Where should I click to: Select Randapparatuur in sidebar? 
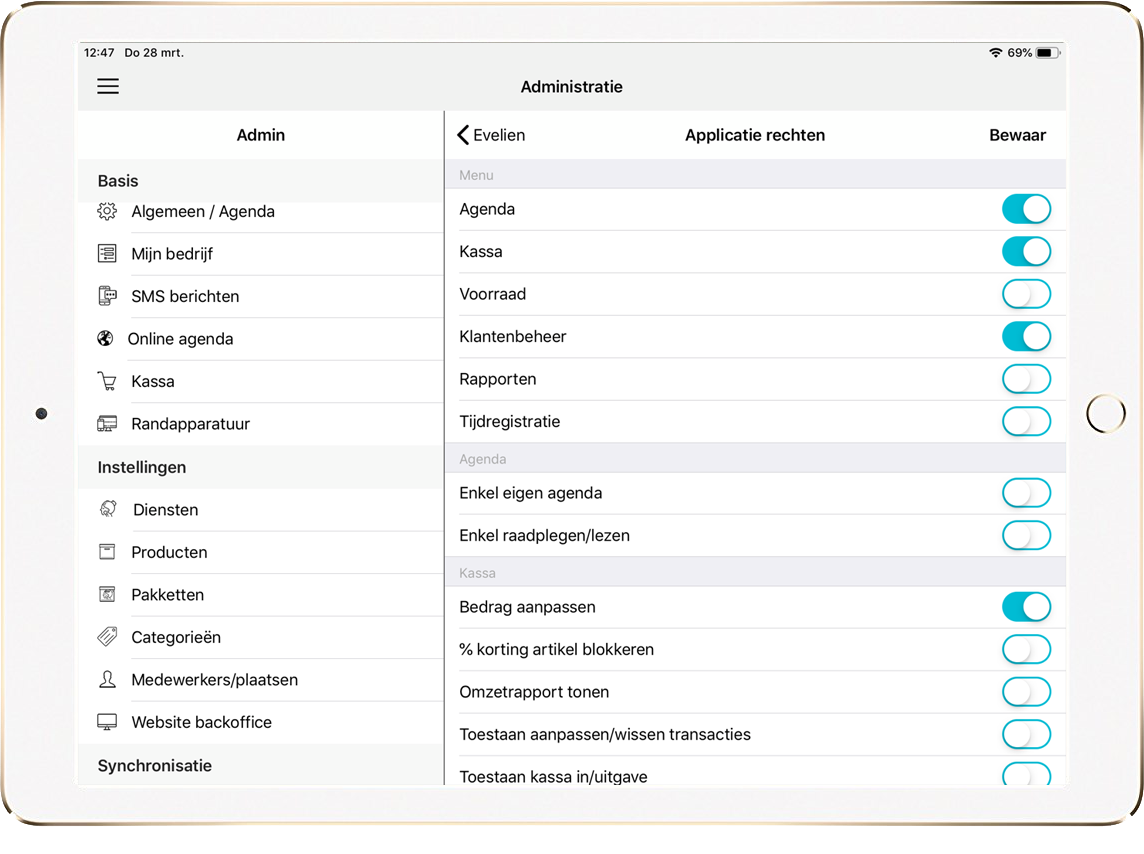[260, 424]
